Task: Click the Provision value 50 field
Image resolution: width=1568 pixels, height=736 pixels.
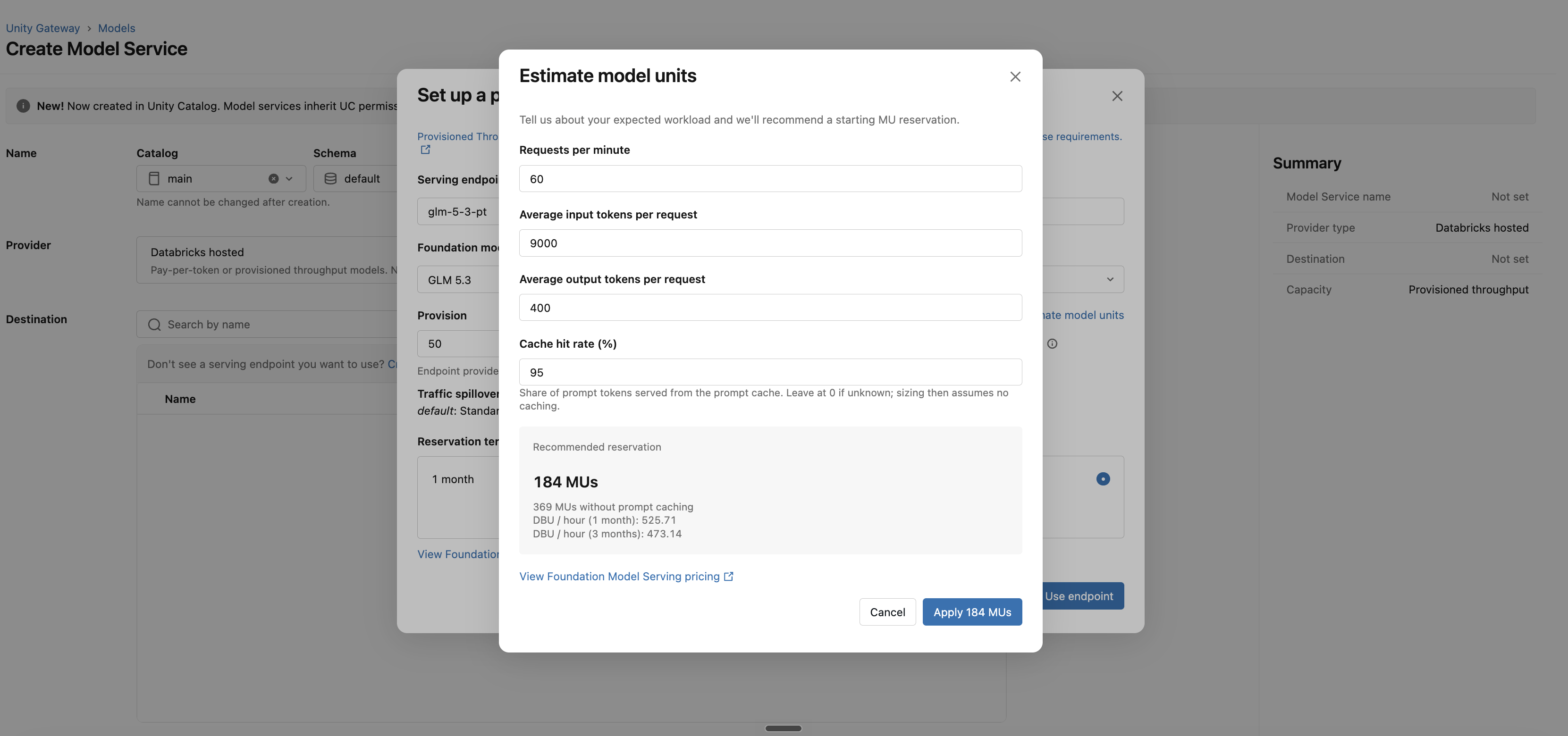Action: pos(458,343)
